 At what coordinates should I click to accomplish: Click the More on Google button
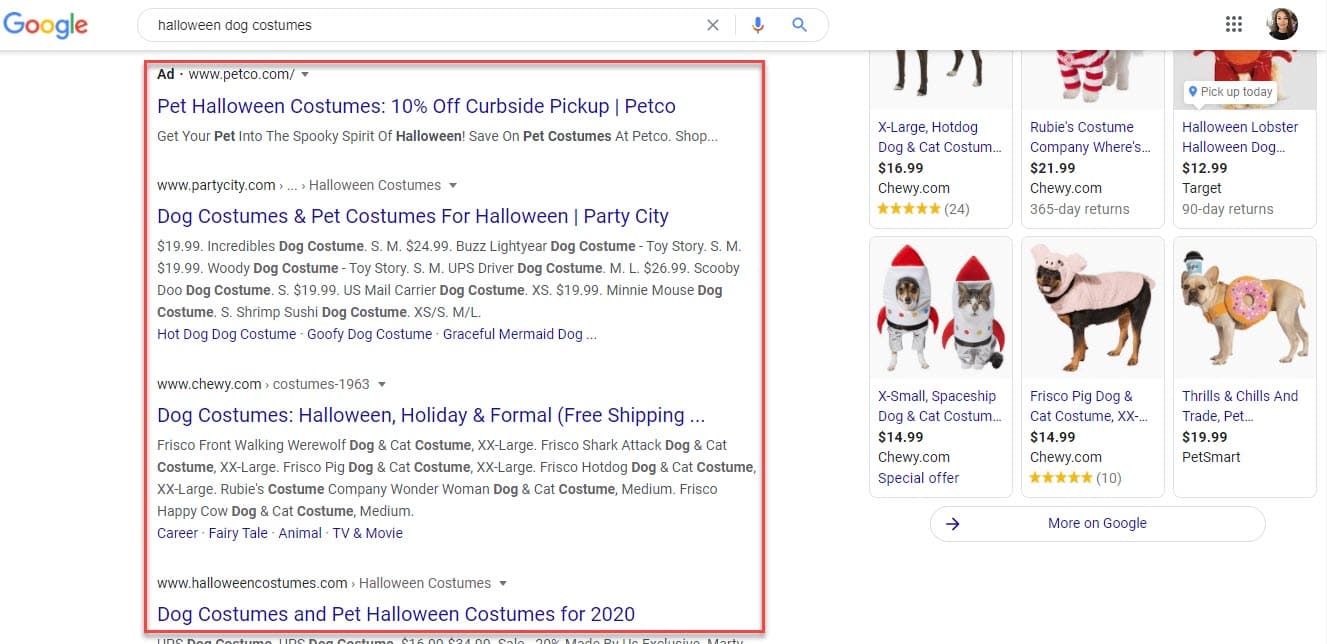click(x=1097, y=523)
